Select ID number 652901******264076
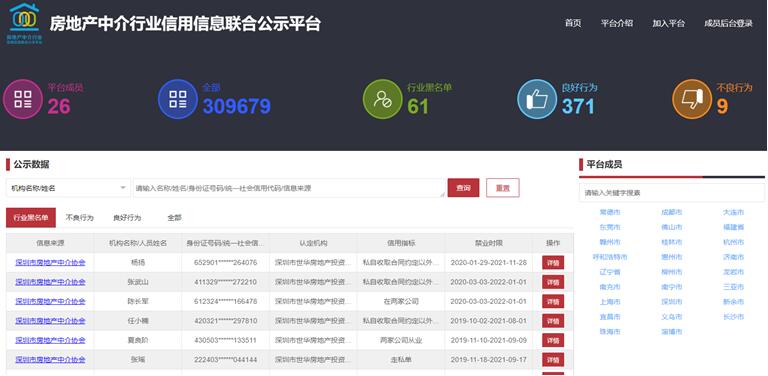The width and height of the screenshot is (768, 376). pos(225,262)
